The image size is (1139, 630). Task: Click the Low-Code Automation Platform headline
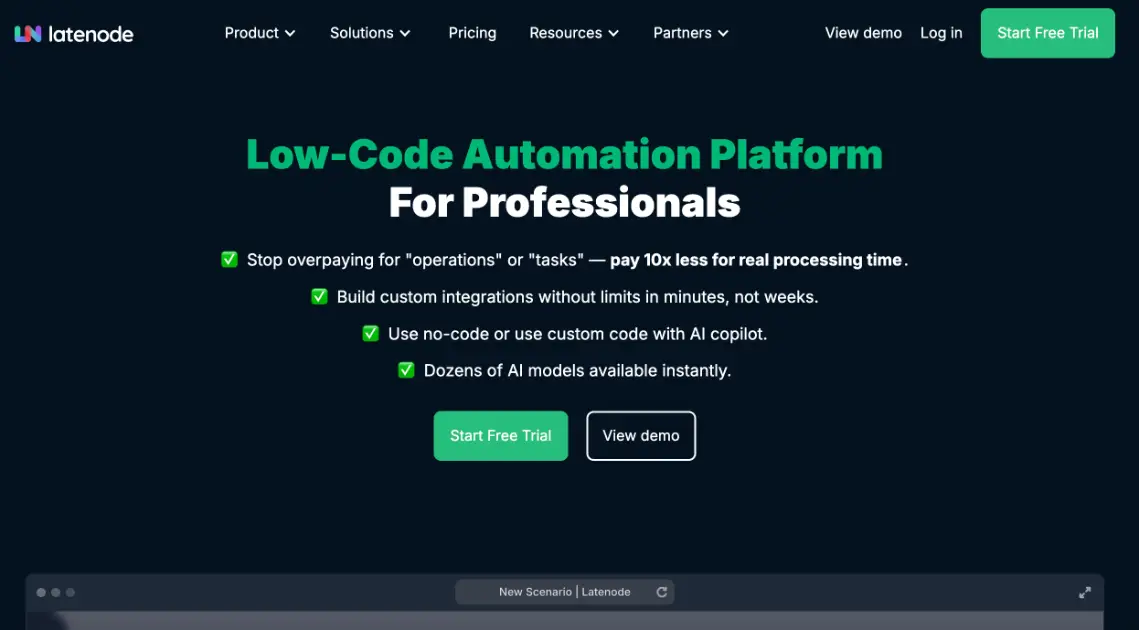[564, 155]
